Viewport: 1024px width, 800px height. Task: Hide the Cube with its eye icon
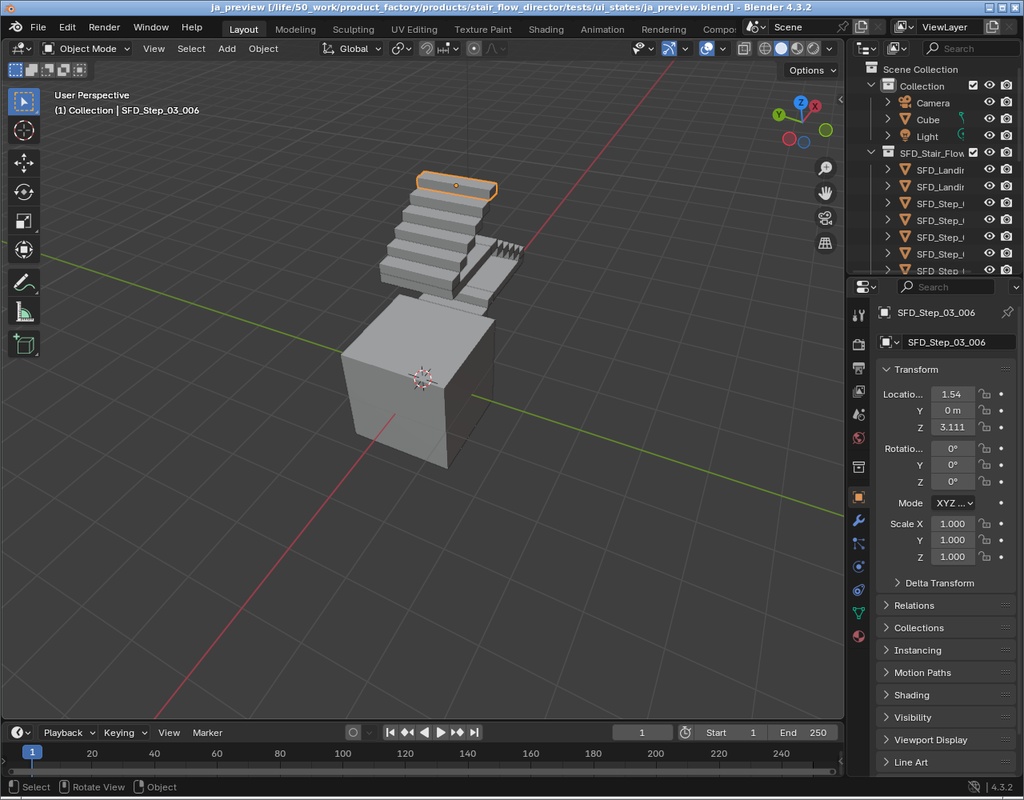(989, 119)
